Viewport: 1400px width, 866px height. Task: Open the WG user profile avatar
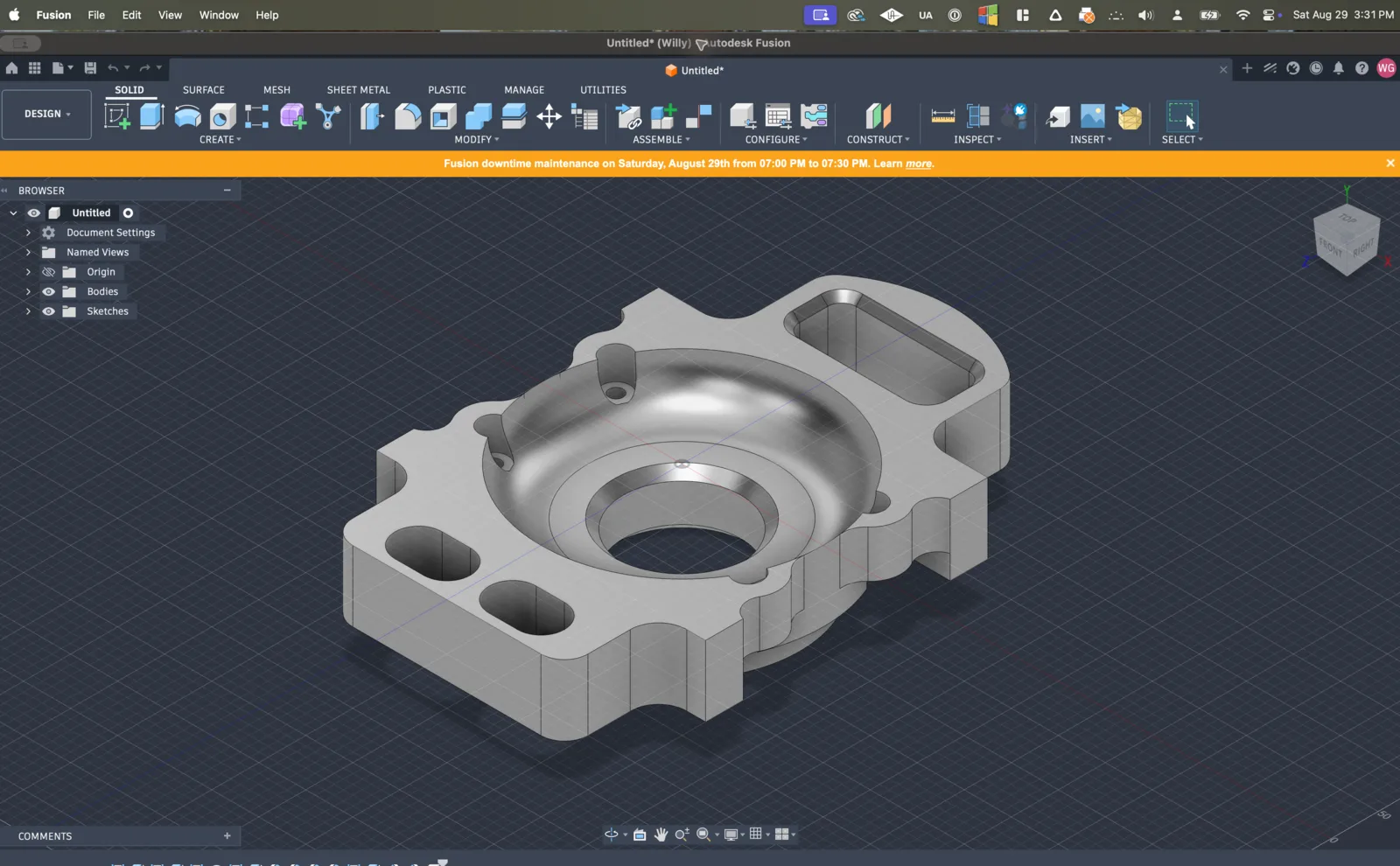[x=1386, y=68]
